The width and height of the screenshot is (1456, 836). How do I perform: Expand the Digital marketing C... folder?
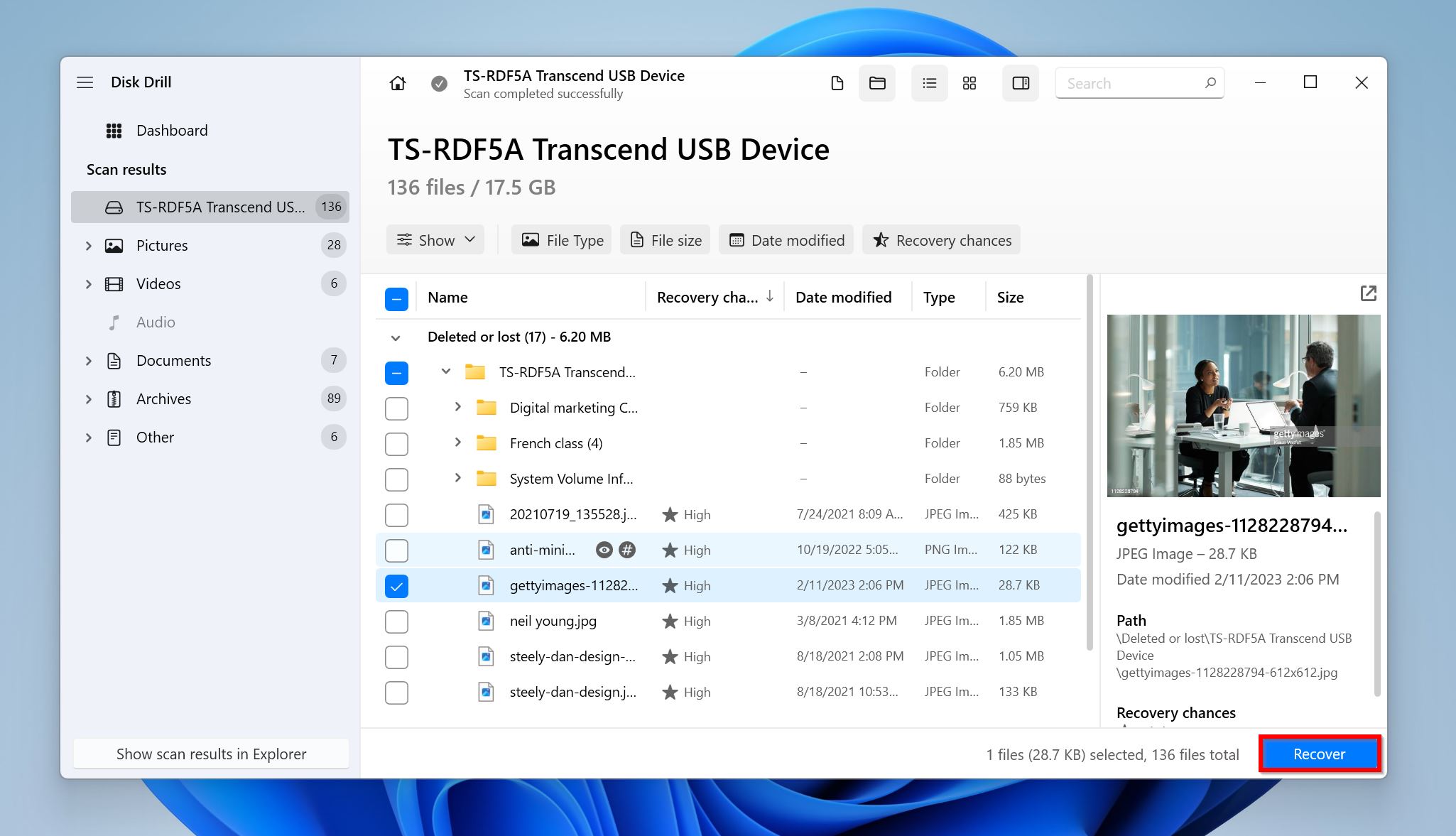click(458, 407)
